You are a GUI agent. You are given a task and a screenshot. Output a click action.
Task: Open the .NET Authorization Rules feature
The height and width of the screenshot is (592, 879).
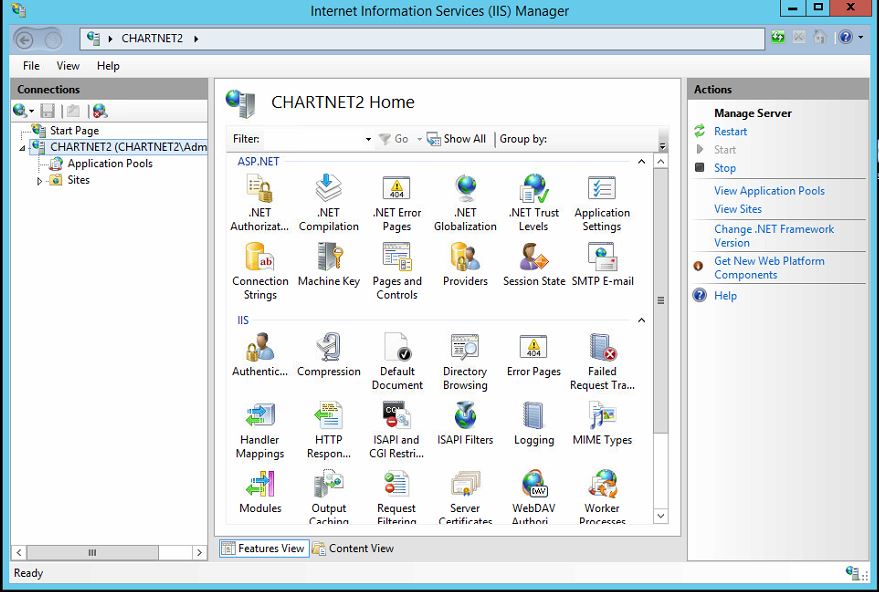coord(260,203)
